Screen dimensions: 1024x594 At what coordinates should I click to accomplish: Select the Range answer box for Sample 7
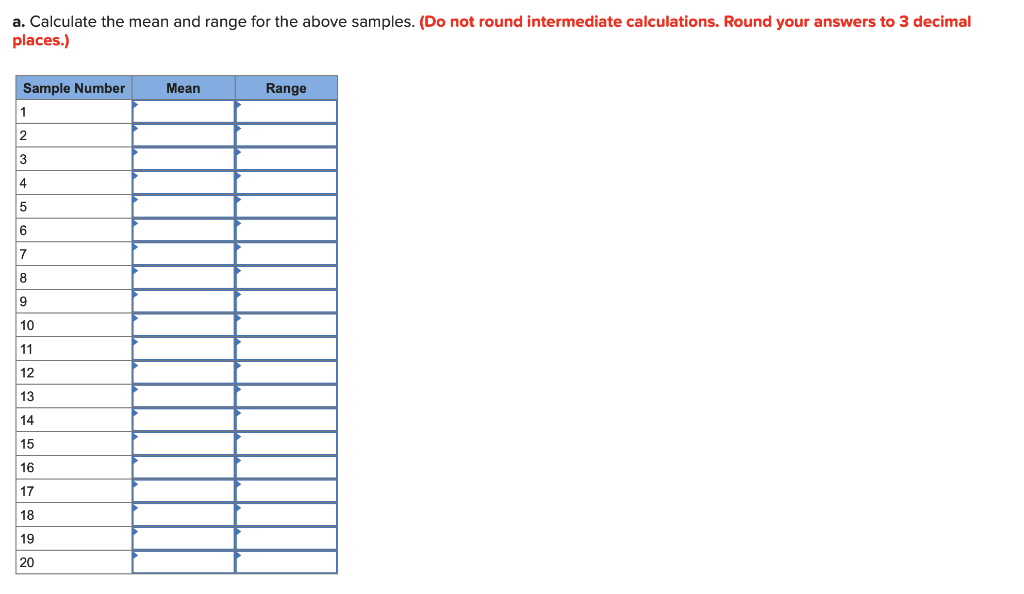coord(287,254)
